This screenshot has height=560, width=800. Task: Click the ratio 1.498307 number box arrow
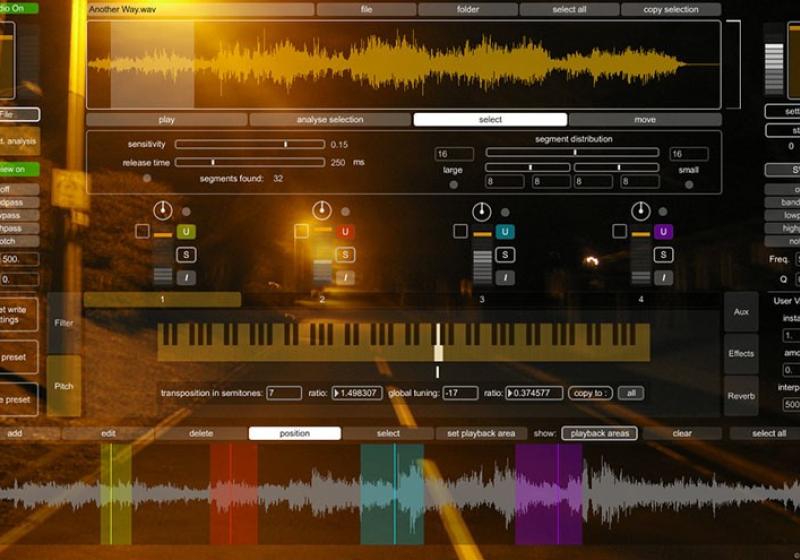337,393
